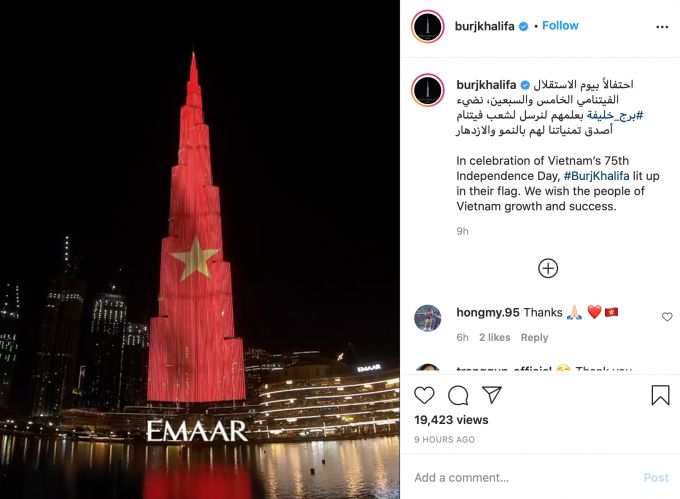680x499 pixels.
Task: Open the #BurjKhalifa hashtag link
Action: pos(596,176)
